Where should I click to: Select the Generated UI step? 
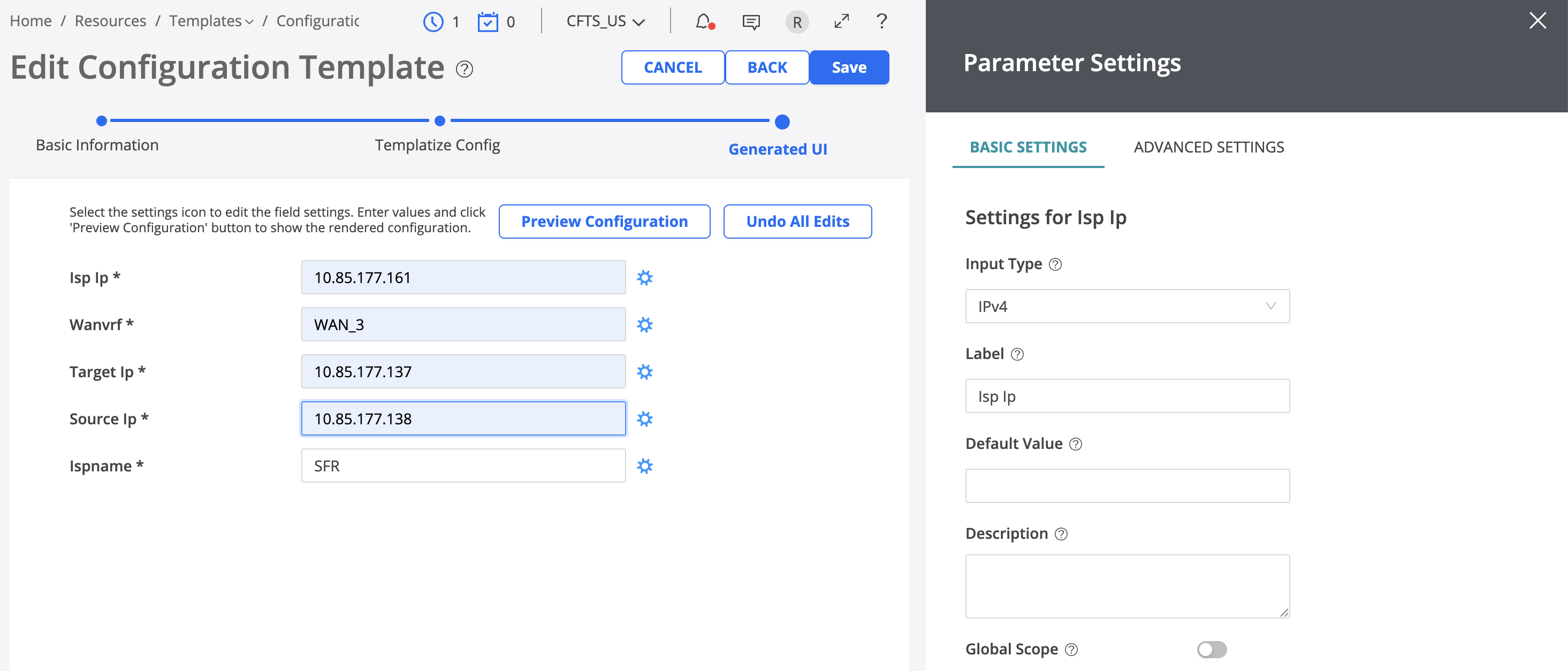click(778, 149)
